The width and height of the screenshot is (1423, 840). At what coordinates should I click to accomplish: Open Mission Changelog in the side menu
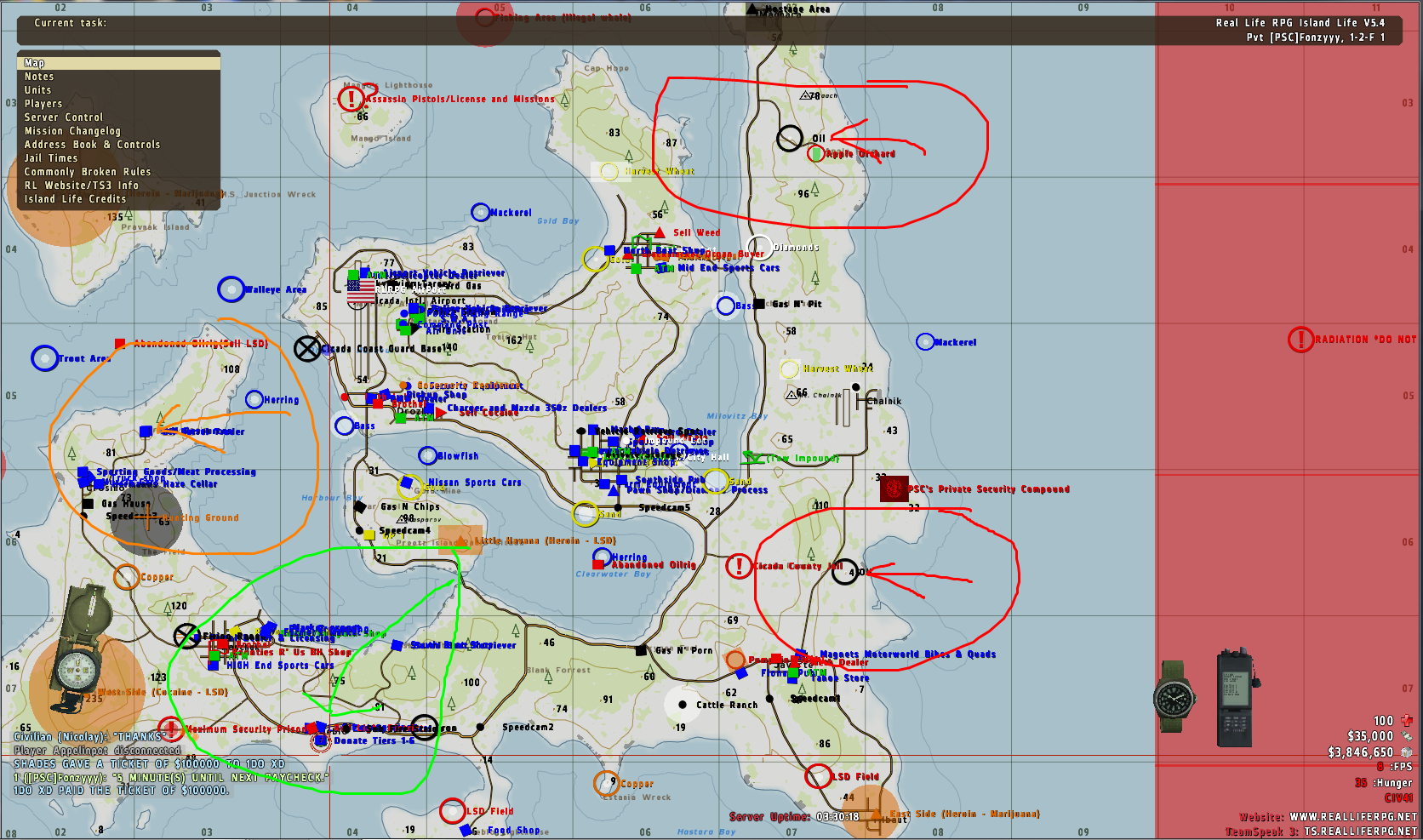72,131
